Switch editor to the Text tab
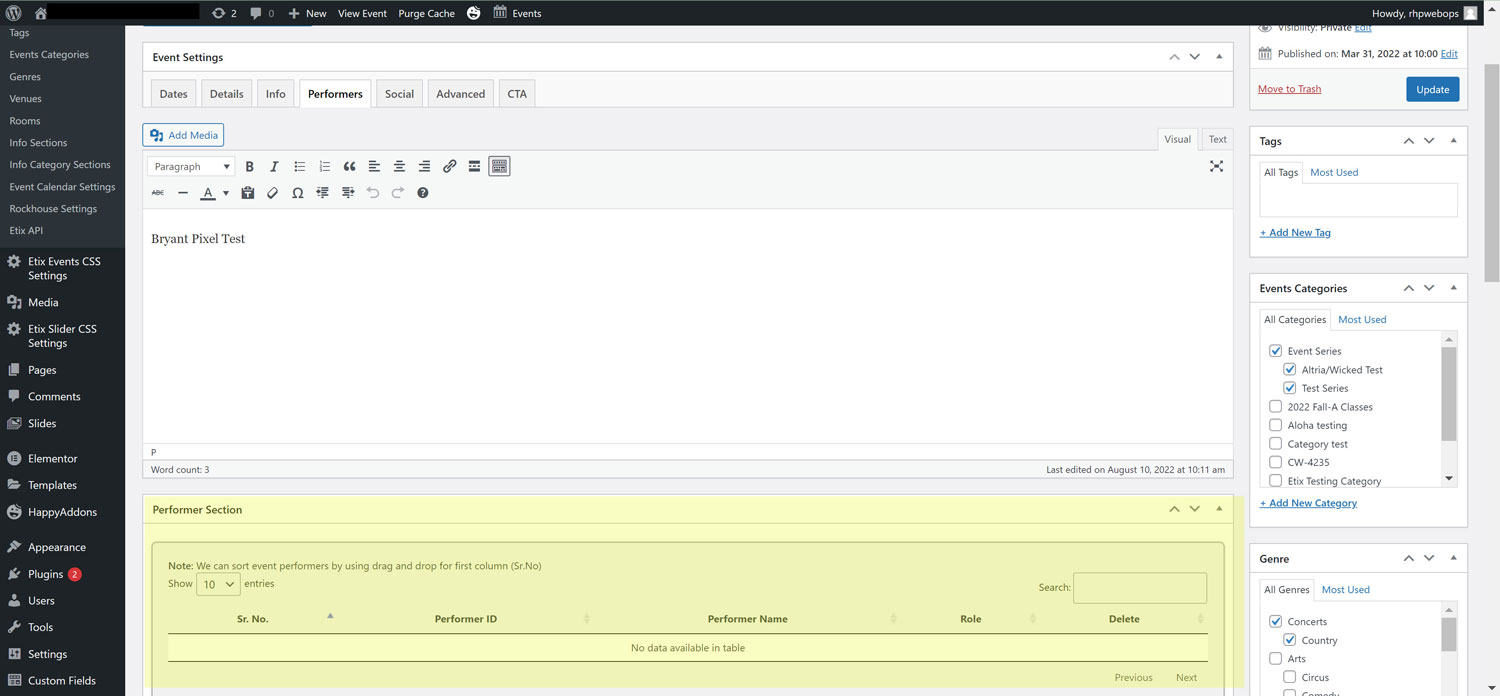Image resolution: width=1500 pixels, height=696 pixels. pyautogui.click(x=1217, y=140)
